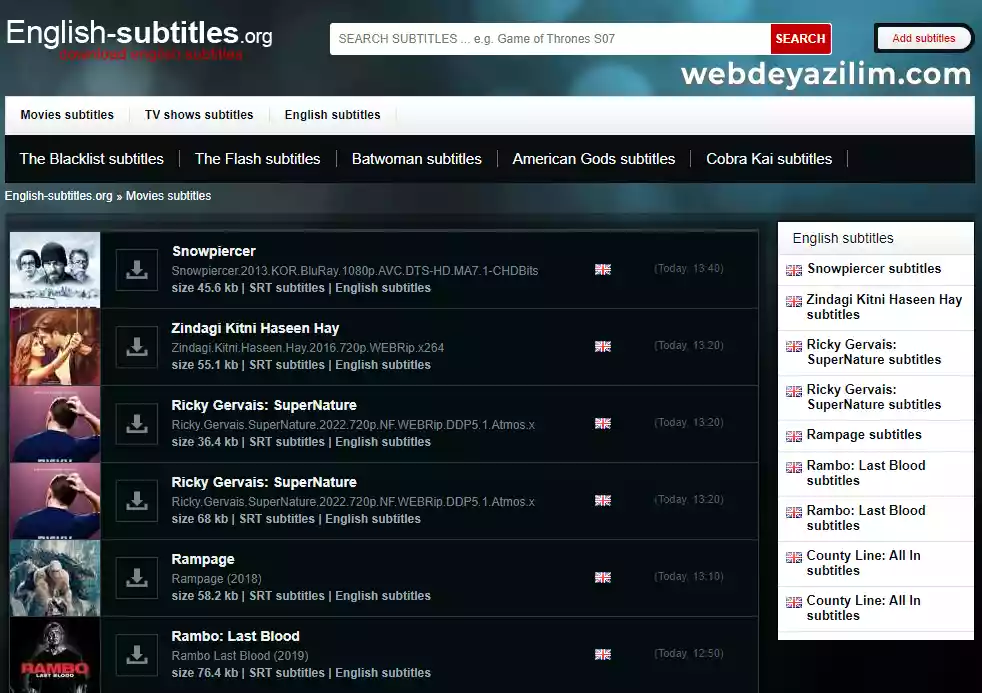Image resolution: width=982 pixels, height=693 pixels.
Task: Click Zindagi.Kitni.Haseen.Hay.2016.720p.WEBRip.x264 text
Action: [308, 347]
